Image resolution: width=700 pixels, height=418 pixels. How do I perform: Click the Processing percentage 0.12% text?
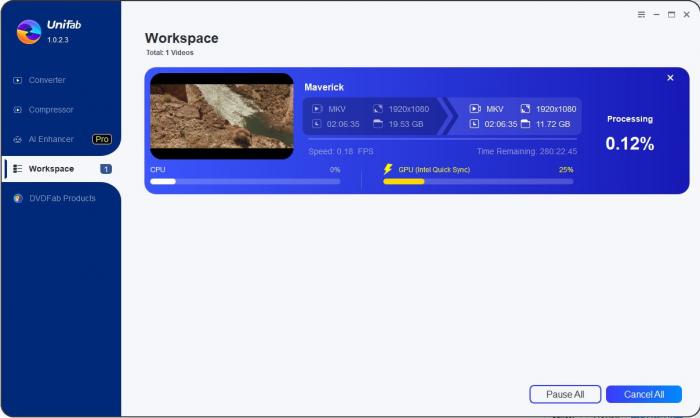[629, 144]
